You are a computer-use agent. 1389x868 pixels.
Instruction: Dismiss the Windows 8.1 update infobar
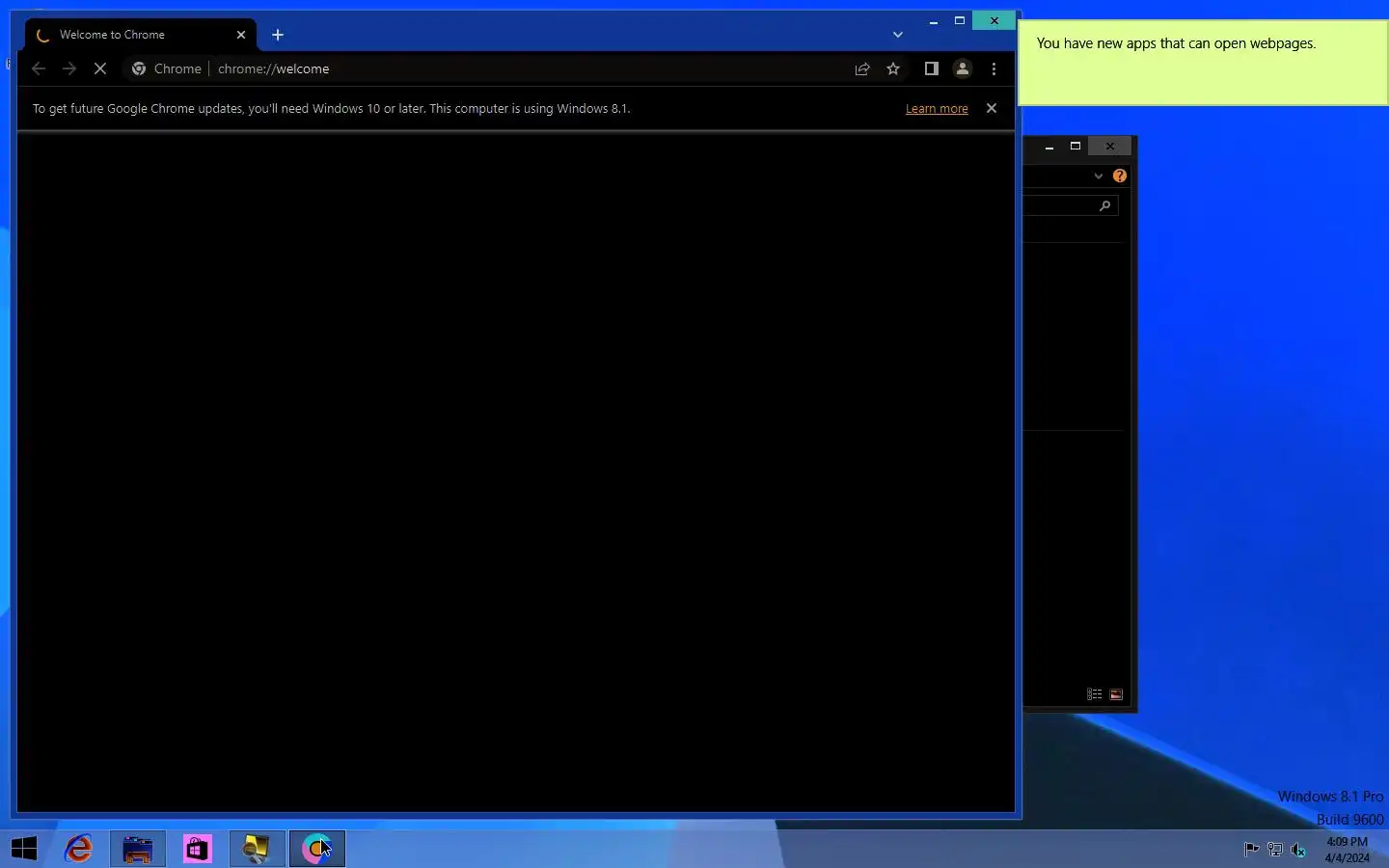click(992, 108)
